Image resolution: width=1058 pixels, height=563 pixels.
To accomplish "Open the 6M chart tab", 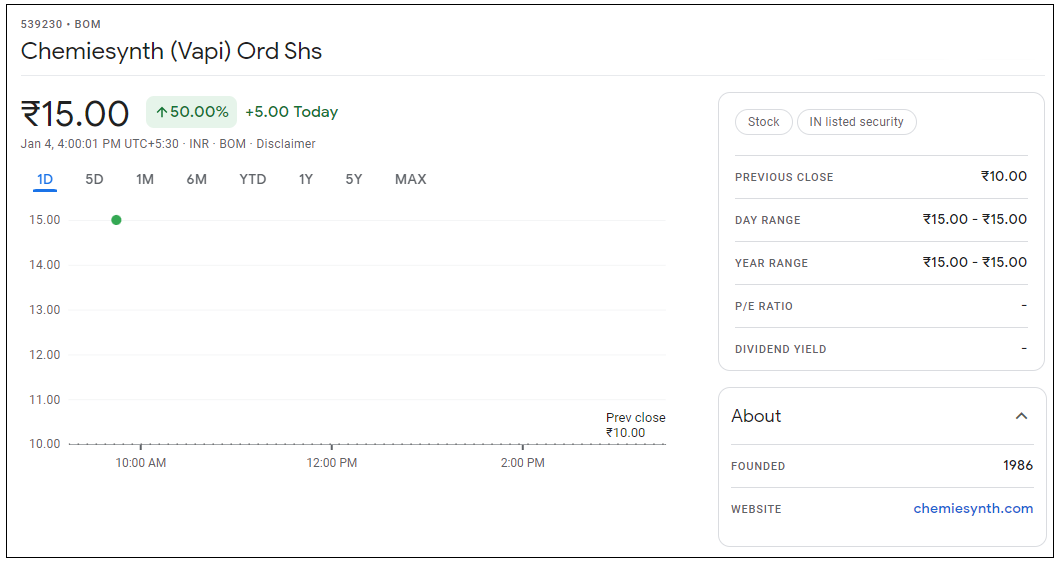I will click(x=196, y=179).
